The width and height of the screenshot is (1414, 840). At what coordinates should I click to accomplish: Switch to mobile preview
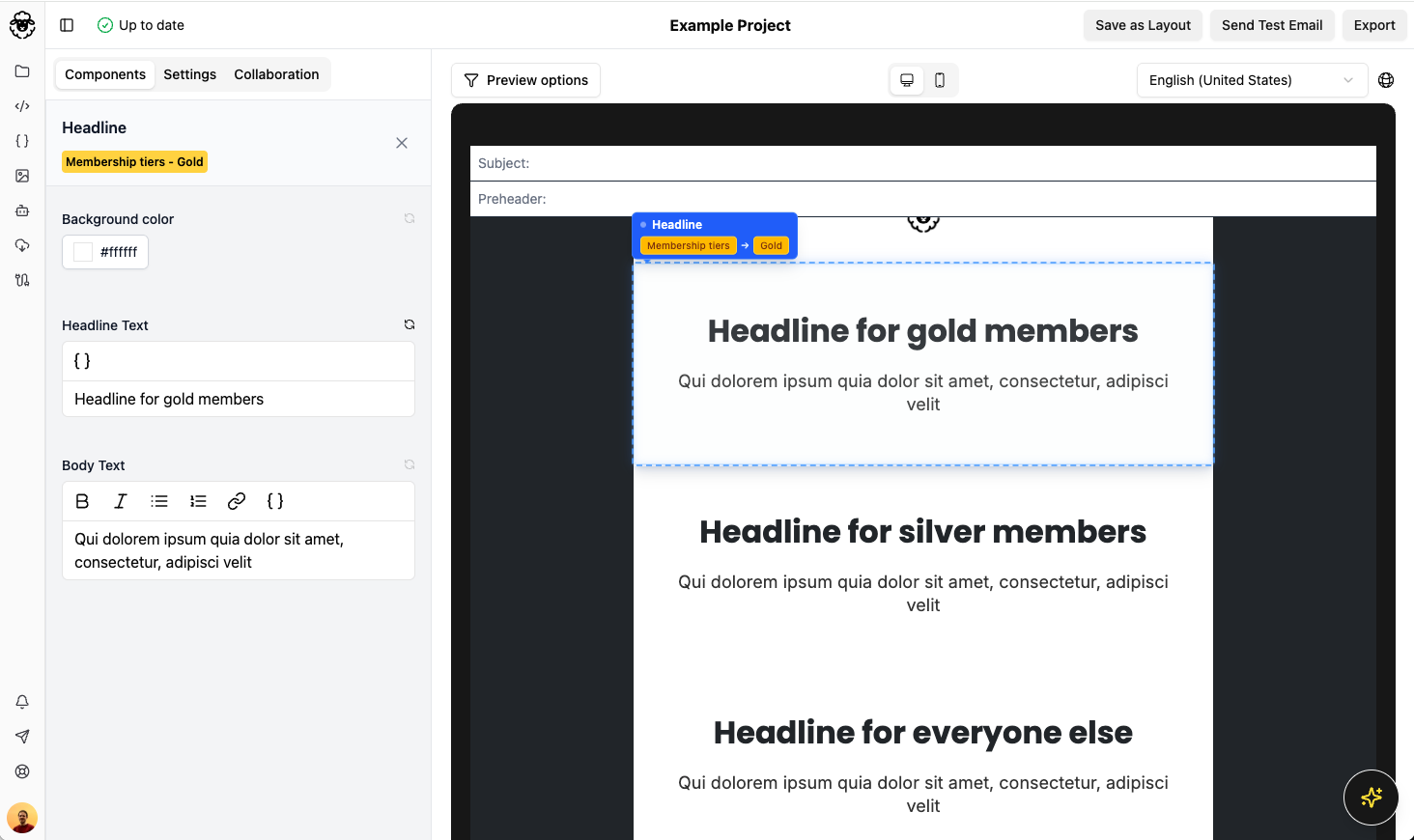click(940, 80)
